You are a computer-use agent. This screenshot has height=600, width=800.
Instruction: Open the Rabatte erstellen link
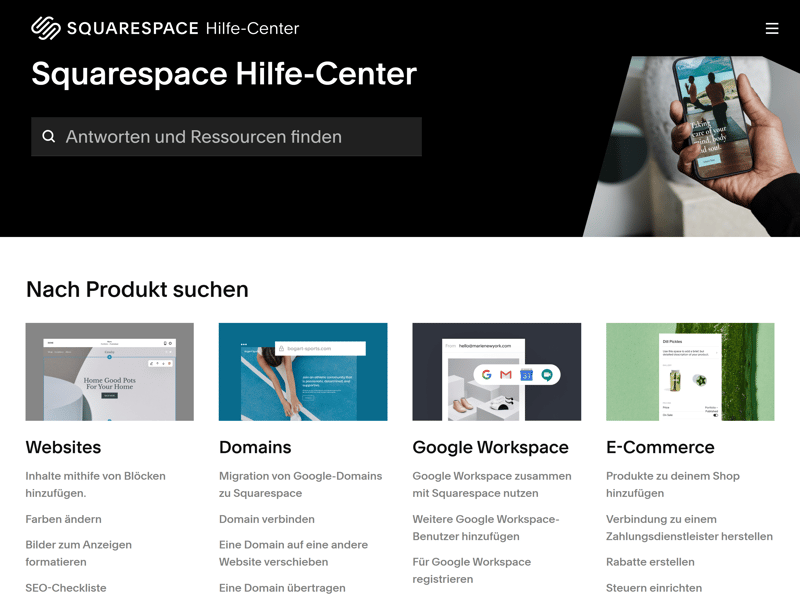pos(650,562)
